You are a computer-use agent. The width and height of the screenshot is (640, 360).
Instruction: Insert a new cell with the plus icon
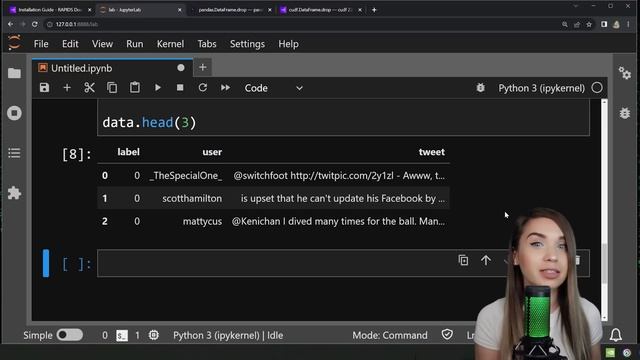(x=67, y=88)
